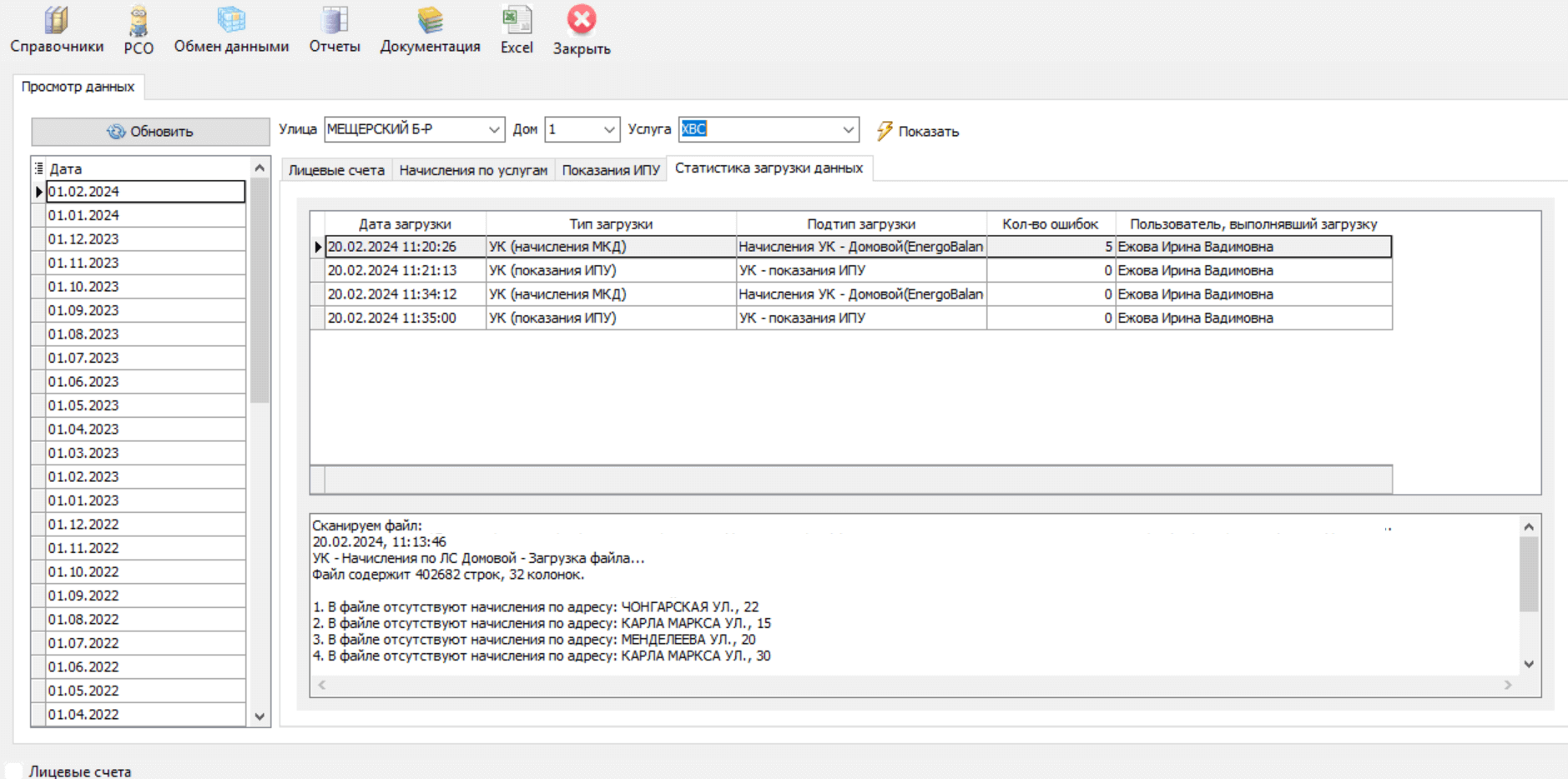Open the Документация icon

(x=430, y=21)
